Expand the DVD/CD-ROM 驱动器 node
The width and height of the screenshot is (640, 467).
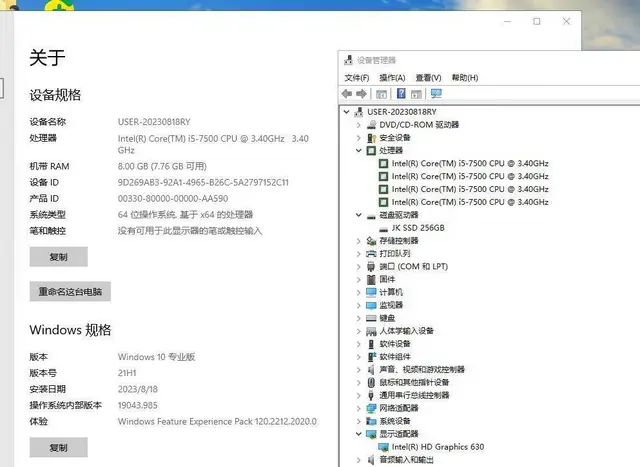click(358, 125)
